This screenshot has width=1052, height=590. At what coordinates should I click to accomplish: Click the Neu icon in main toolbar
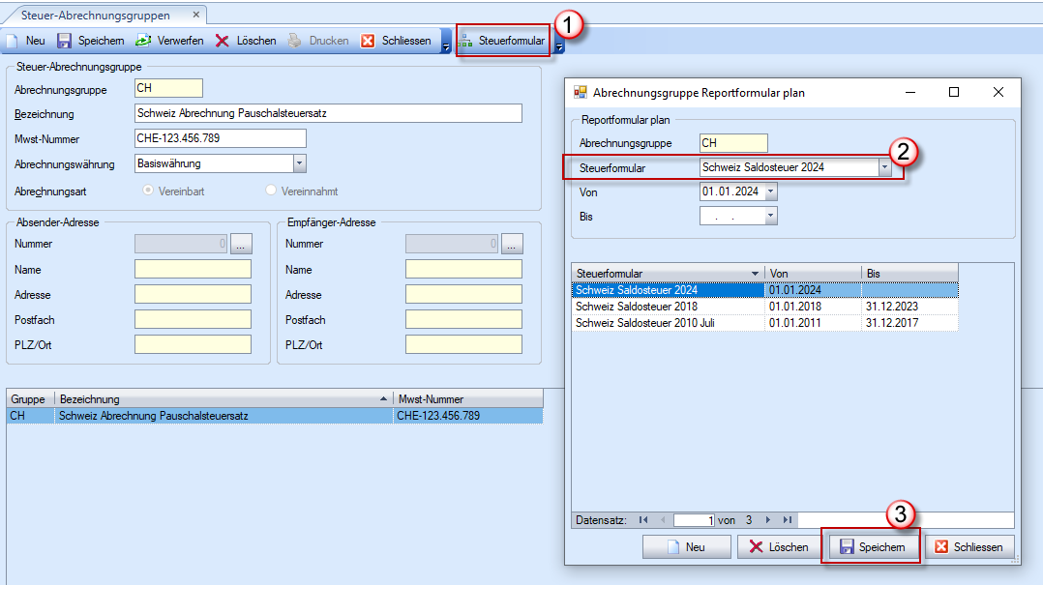click(13, 41)
